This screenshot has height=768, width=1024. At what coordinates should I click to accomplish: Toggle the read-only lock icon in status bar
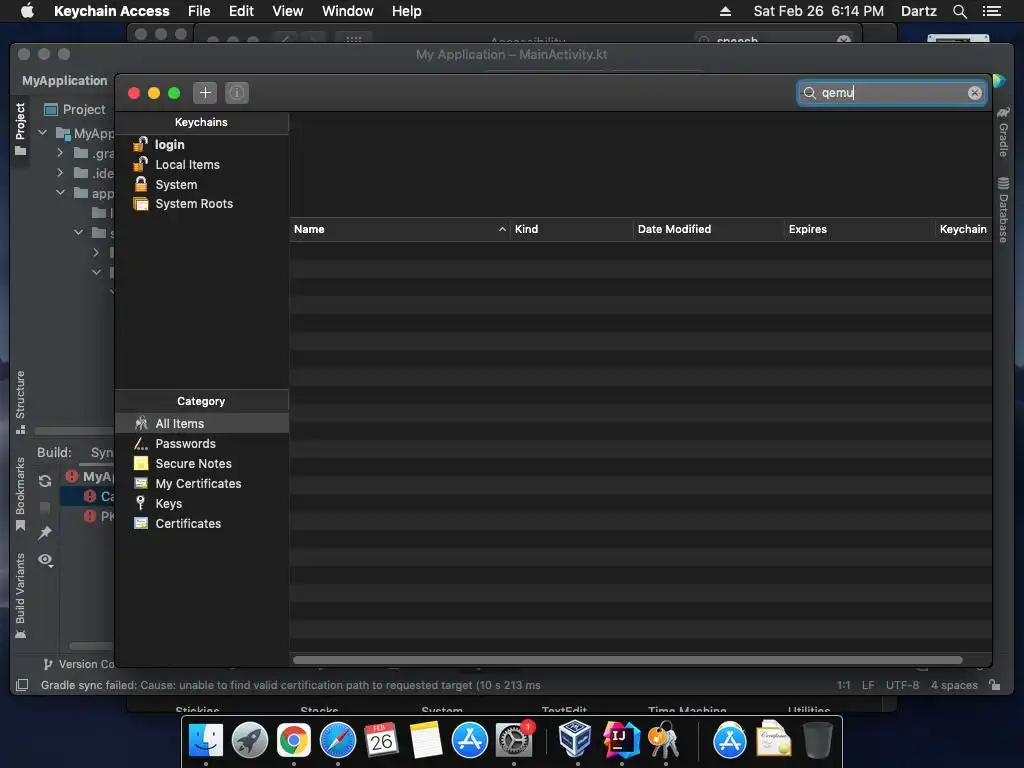(x=994, y=684)
